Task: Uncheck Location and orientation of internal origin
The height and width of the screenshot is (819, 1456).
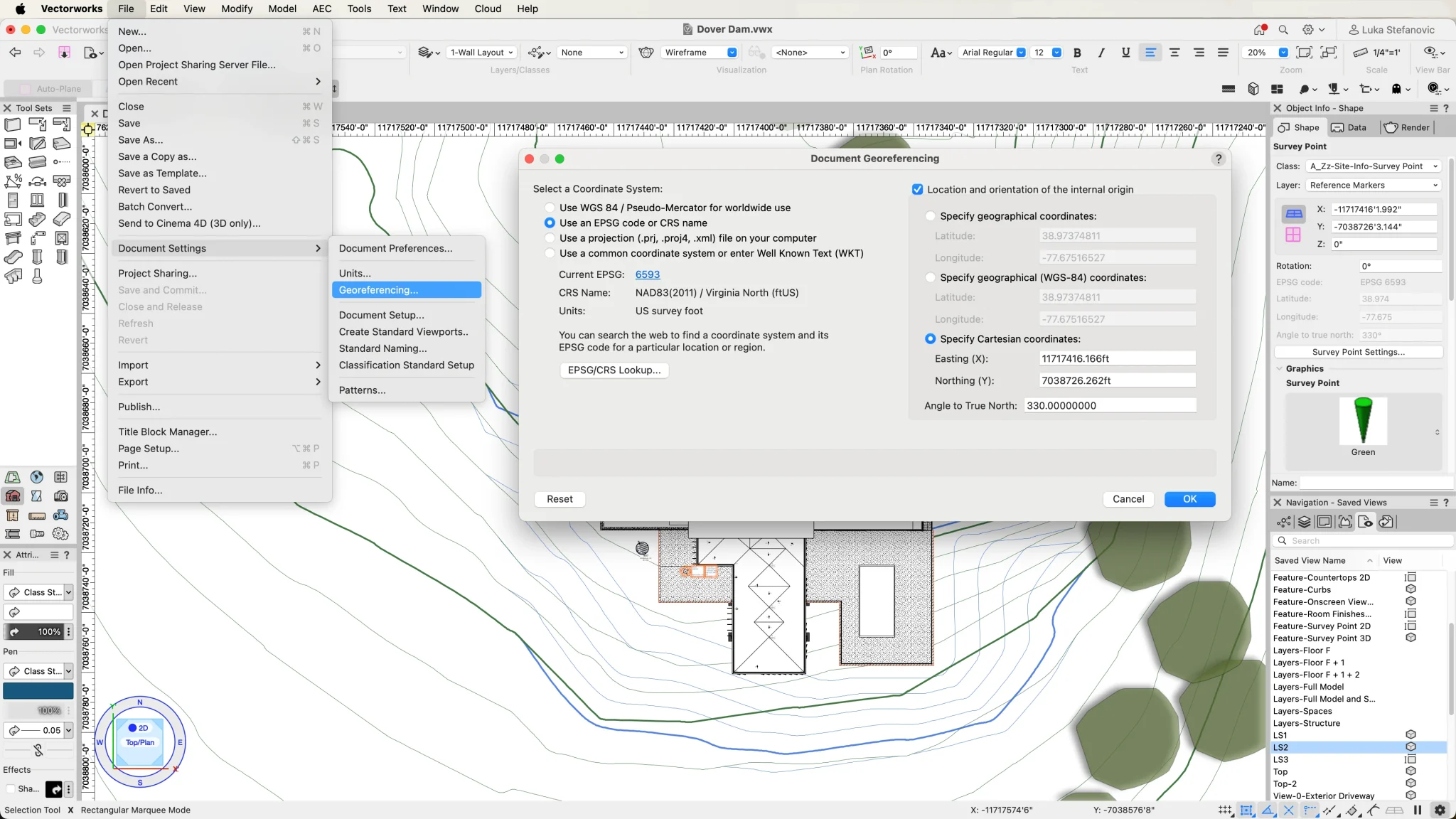Action: pos(917,190)
